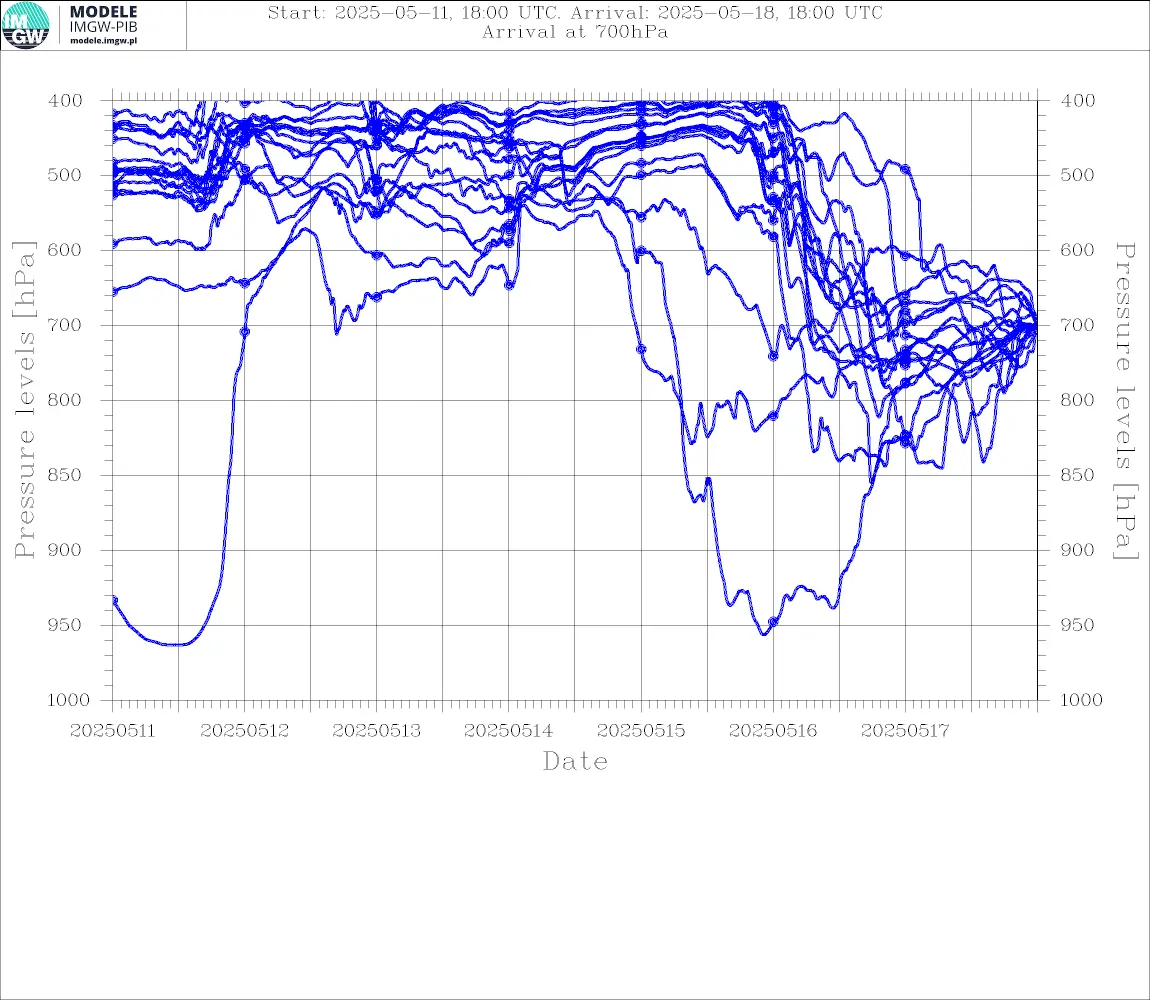The image size is (1150, 1000).
Task: Click the IMGW globe logo icon
Action: click(x=26, y=25)
